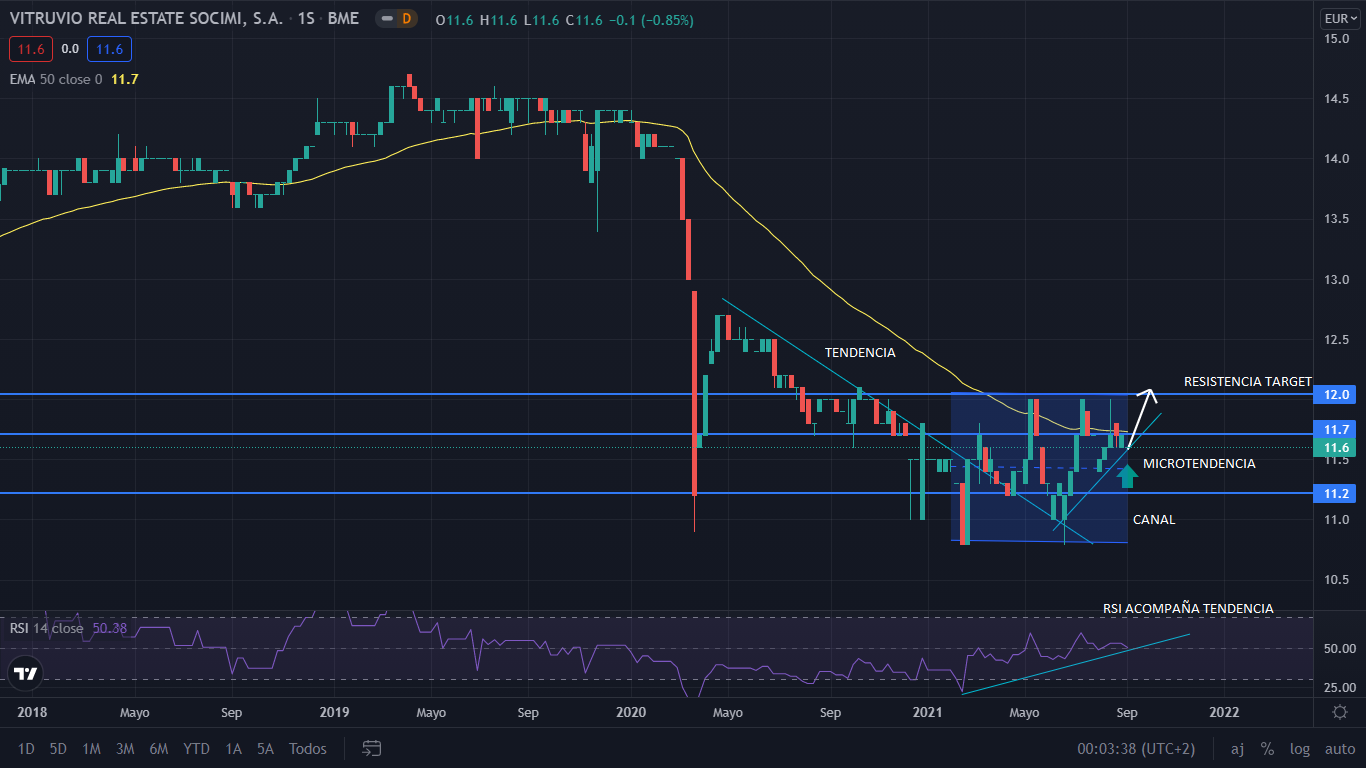Viewport: 1366px width, 768px height.
Task: Click the orange D data-status badge
Action: [406, 19]
